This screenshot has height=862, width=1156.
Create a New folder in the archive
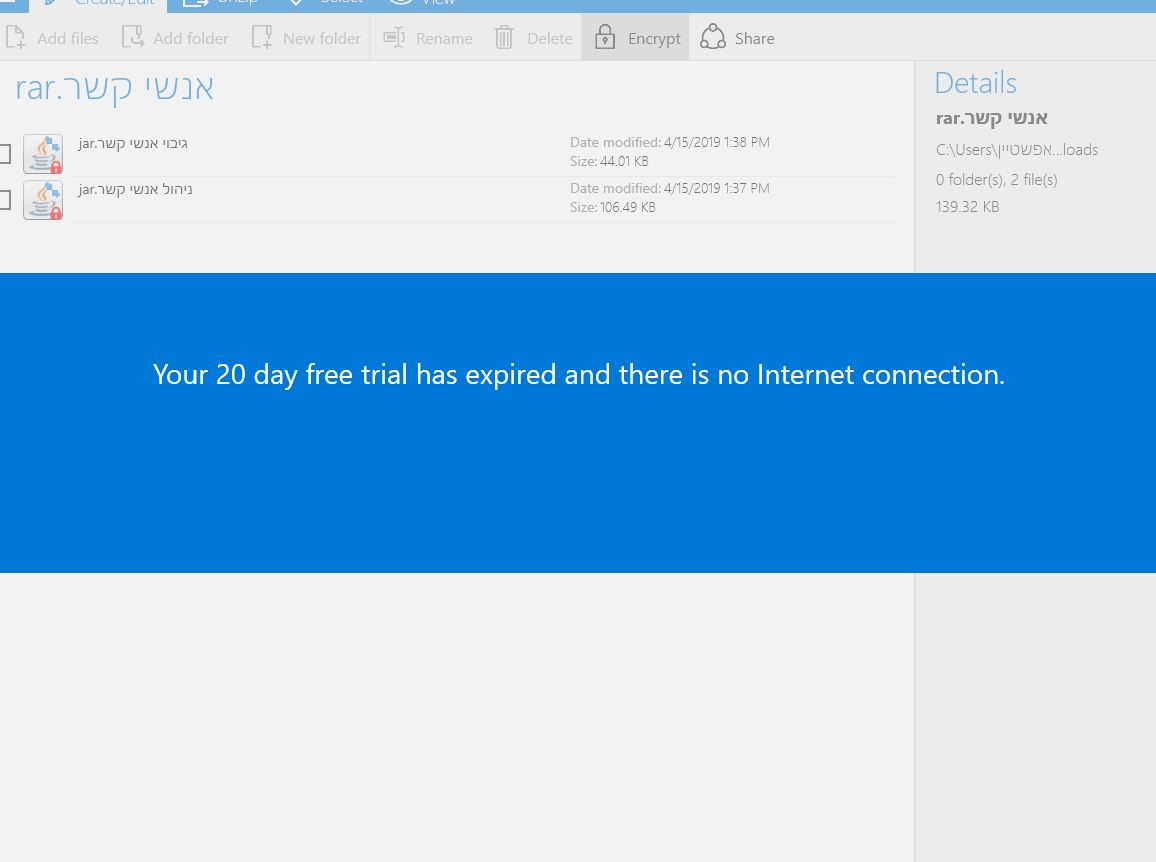(305, 38)
